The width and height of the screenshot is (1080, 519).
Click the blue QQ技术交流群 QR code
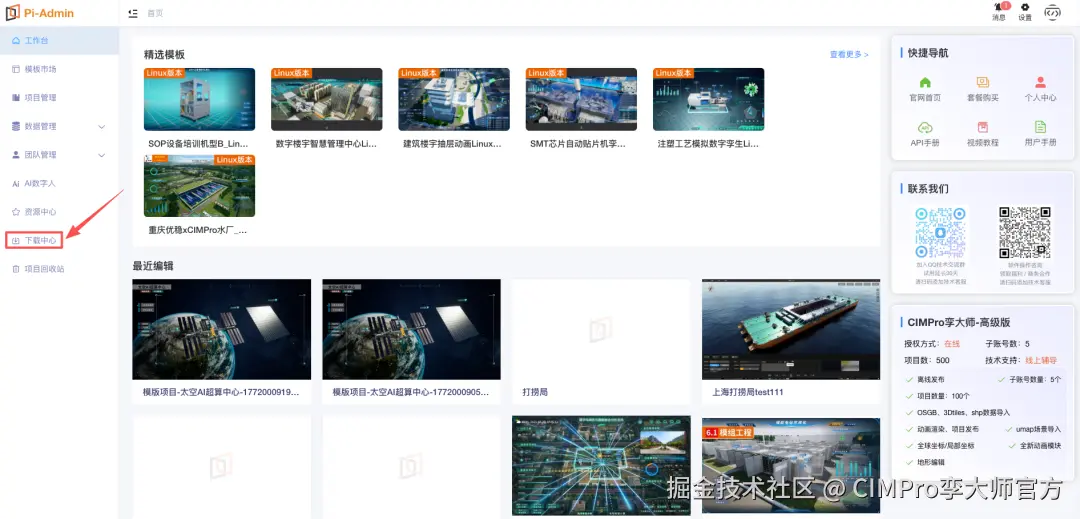coord(941,233)
